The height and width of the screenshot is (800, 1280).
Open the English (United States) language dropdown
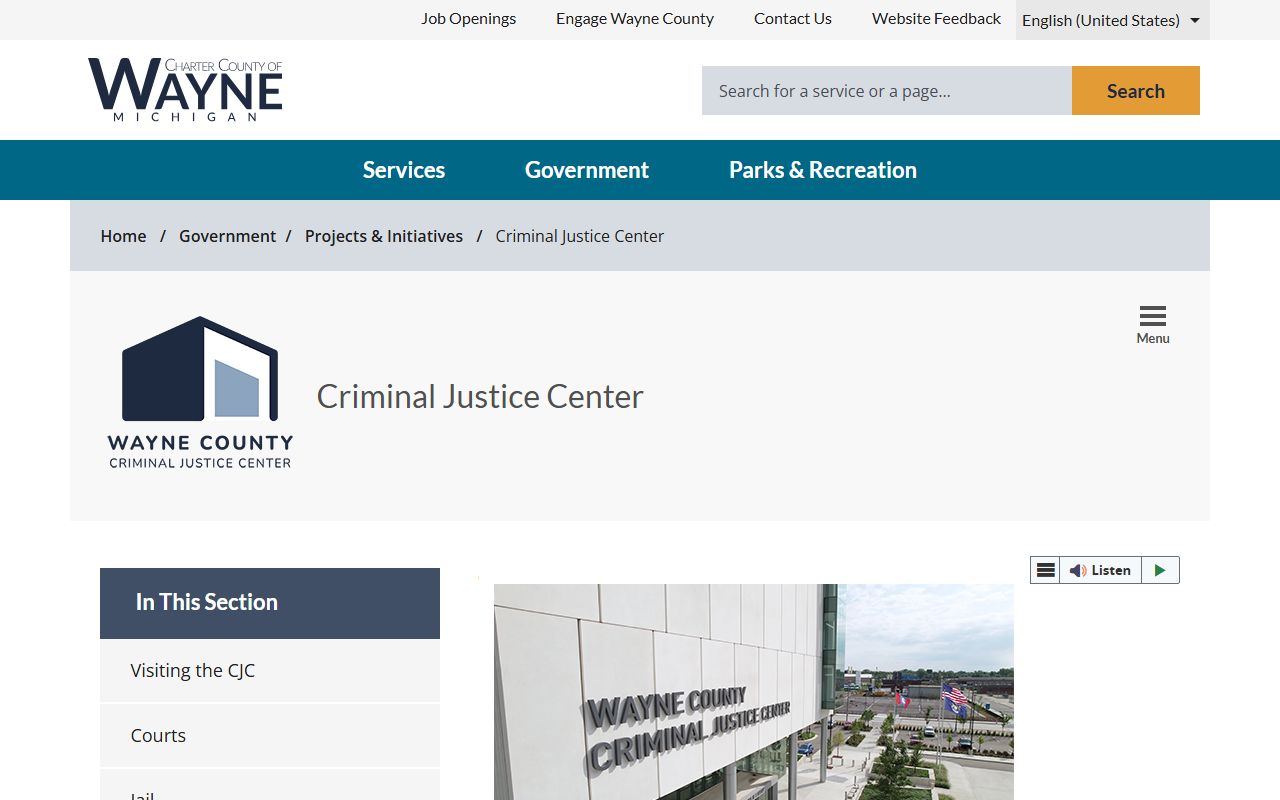(x=1112, y=20)
